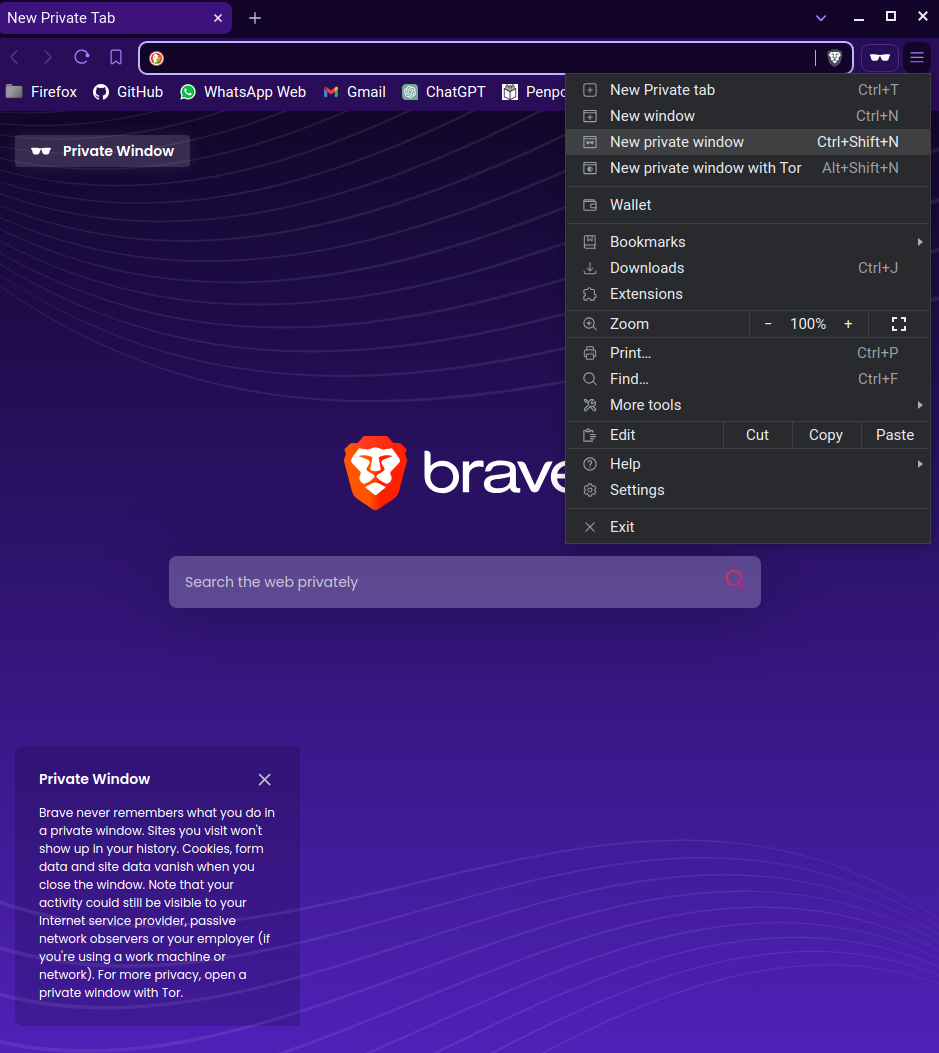939x1053 pixels.
Task: Select New private window with Tor
Action: [x=705, y=168]
